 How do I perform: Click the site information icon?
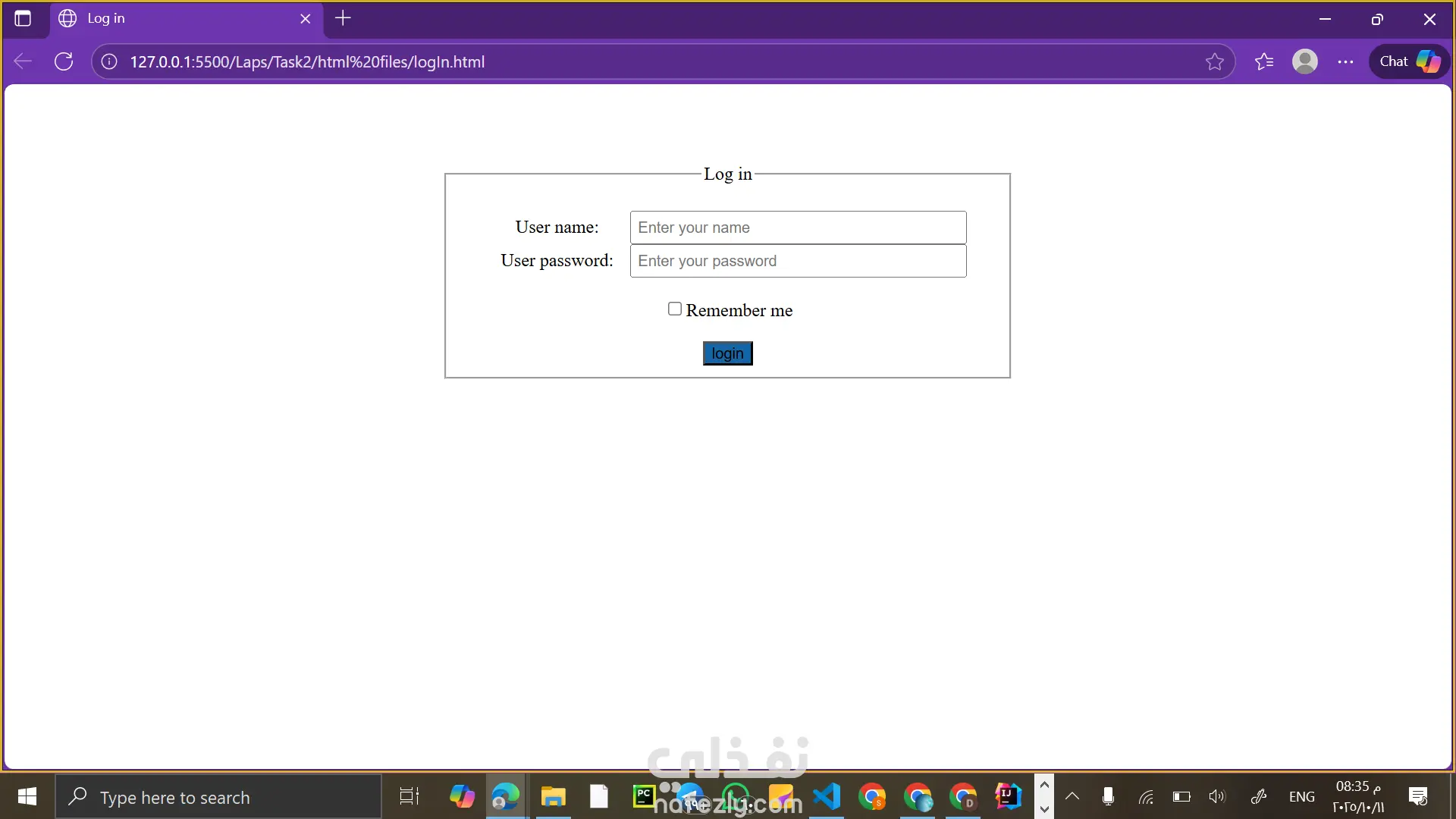pos(109,61)
